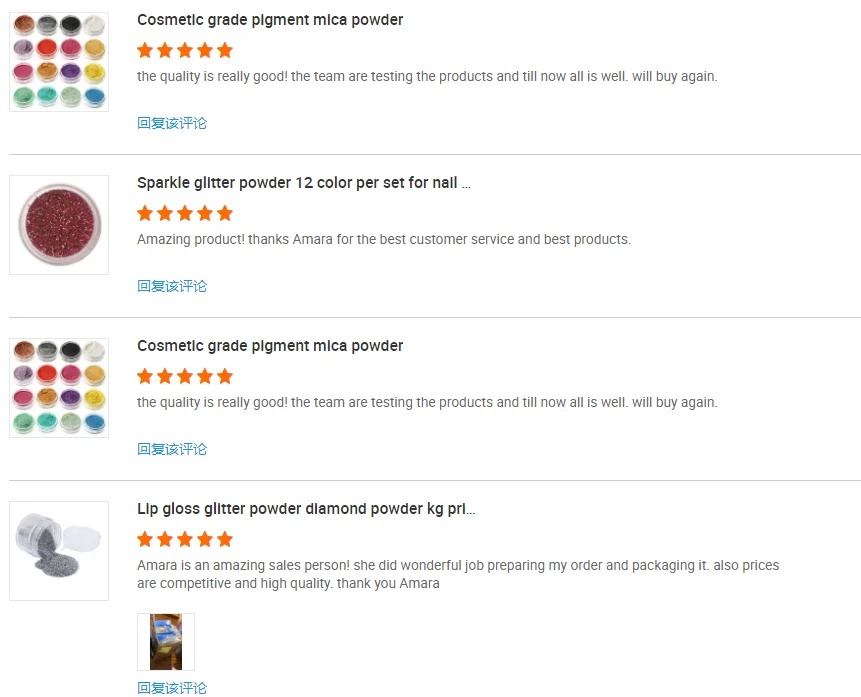
Task: Open Lip gloss glitter powder diamond product title
Action: tap(306, 509)
